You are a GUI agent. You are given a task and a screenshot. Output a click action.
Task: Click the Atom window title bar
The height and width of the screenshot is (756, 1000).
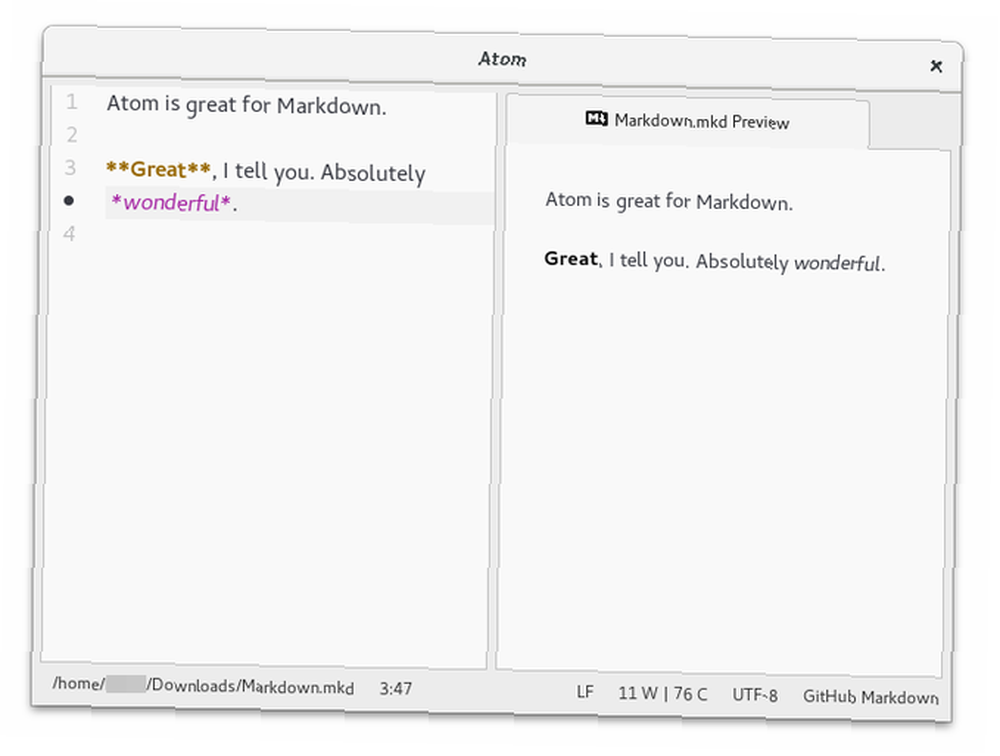coord(503,59)
